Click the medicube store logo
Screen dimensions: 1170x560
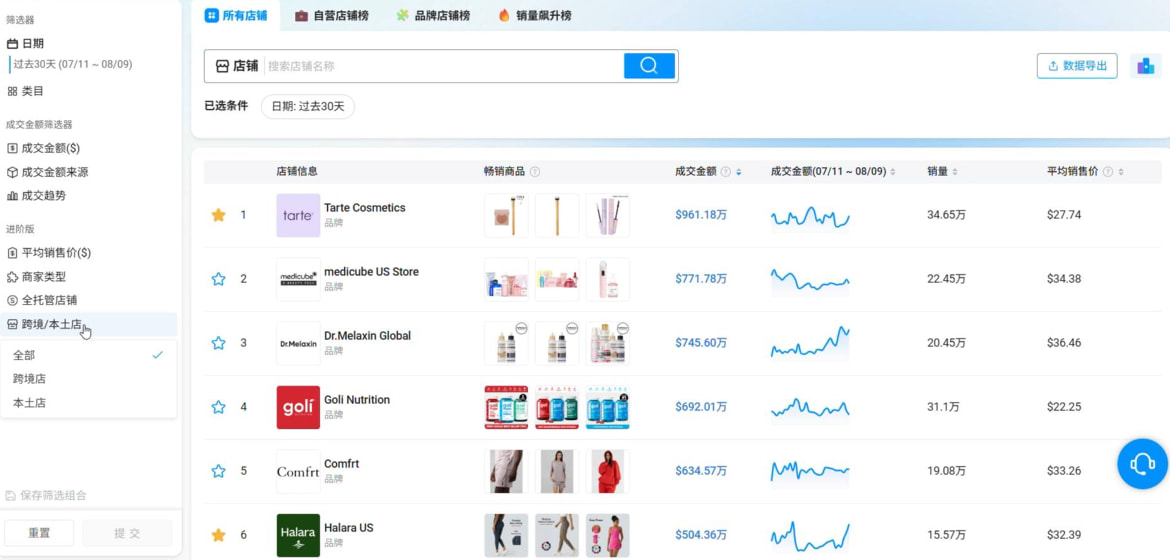pos(298,279)
